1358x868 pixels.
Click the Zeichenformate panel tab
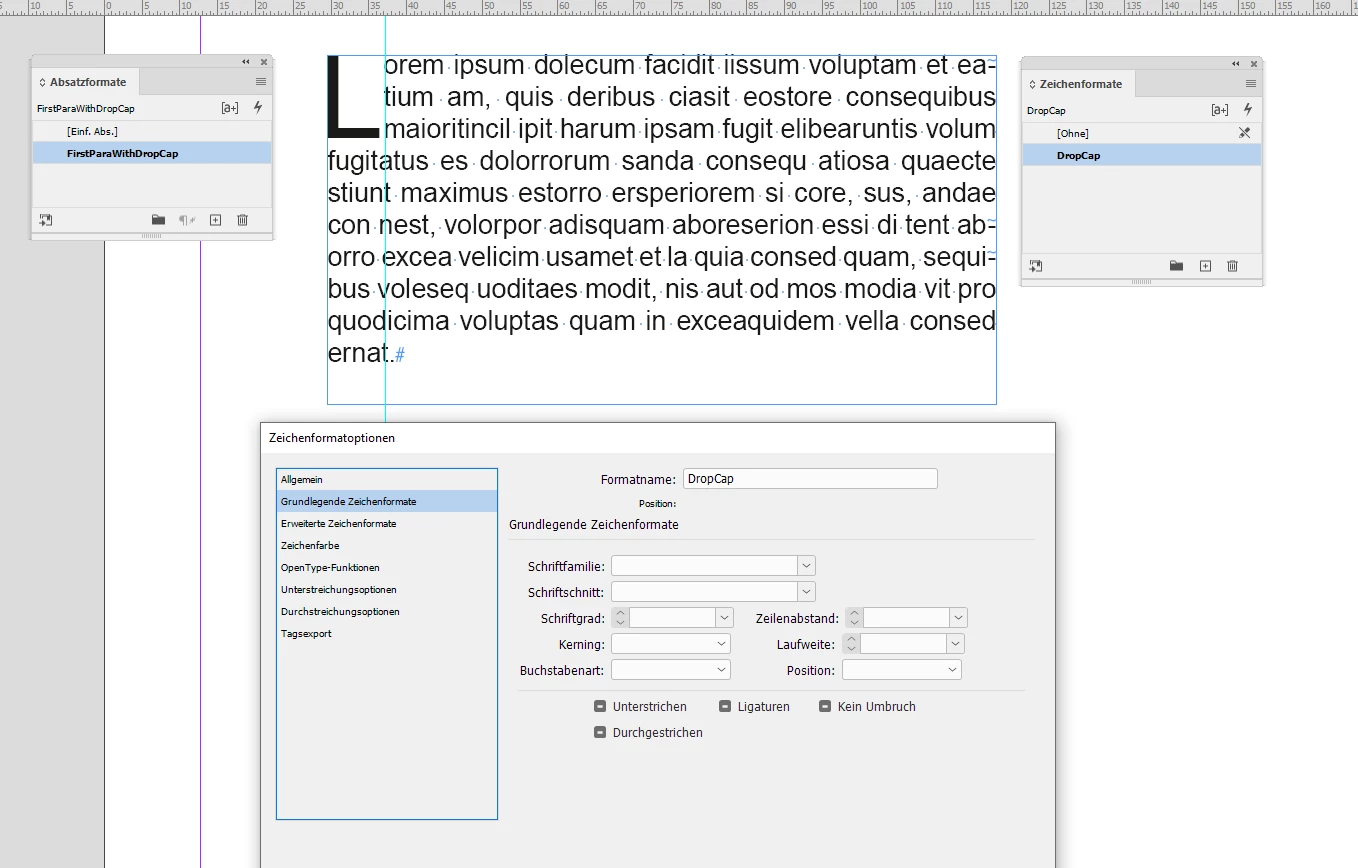[1080, 84]
